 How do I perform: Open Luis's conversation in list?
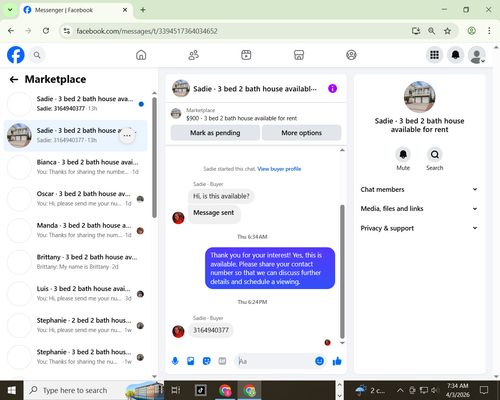(x=75, y=294)
